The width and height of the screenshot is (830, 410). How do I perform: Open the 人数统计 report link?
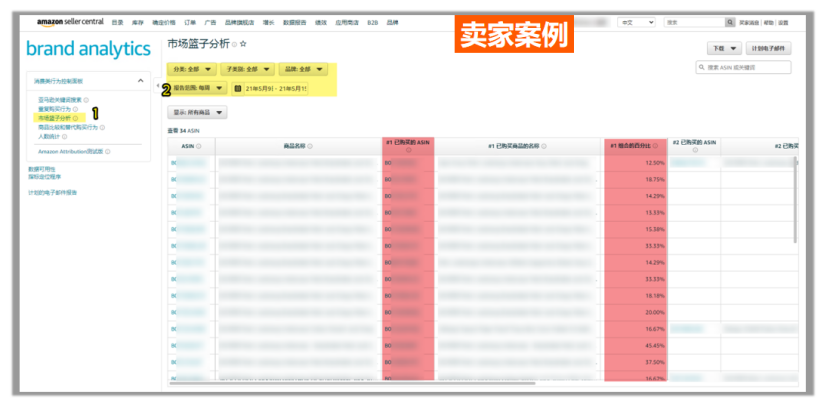point(49,136)
